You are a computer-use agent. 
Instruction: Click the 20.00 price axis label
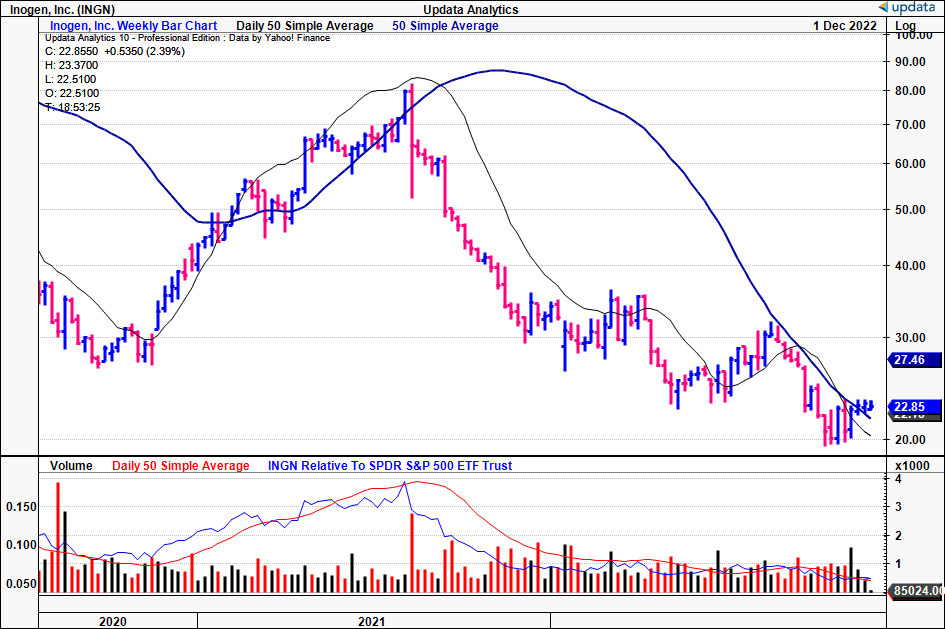click(x=911, y=439)
